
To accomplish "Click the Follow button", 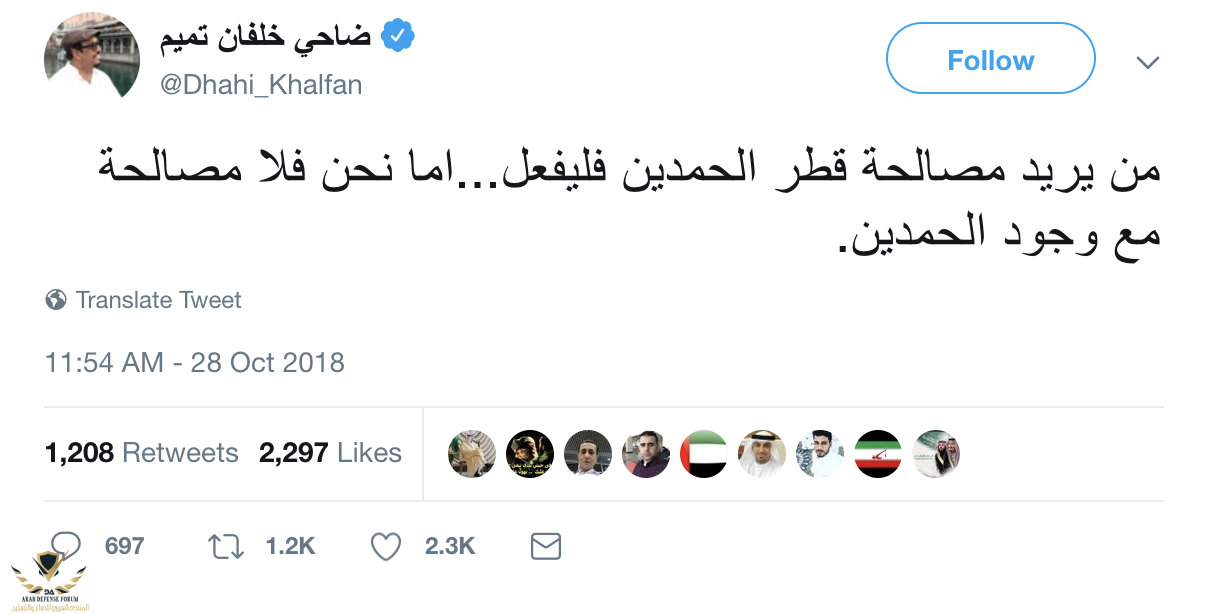I will click(990, 60).
